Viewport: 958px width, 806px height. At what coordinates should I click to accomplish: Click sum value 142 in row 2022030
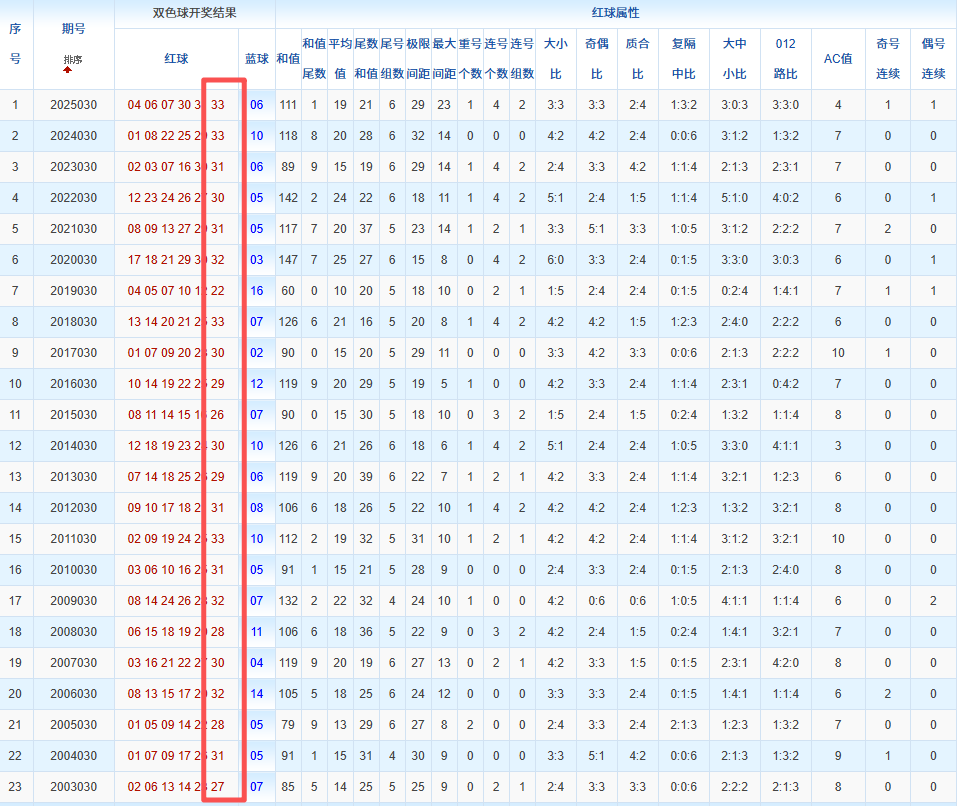pyautogui.click(x=288, y=197)
